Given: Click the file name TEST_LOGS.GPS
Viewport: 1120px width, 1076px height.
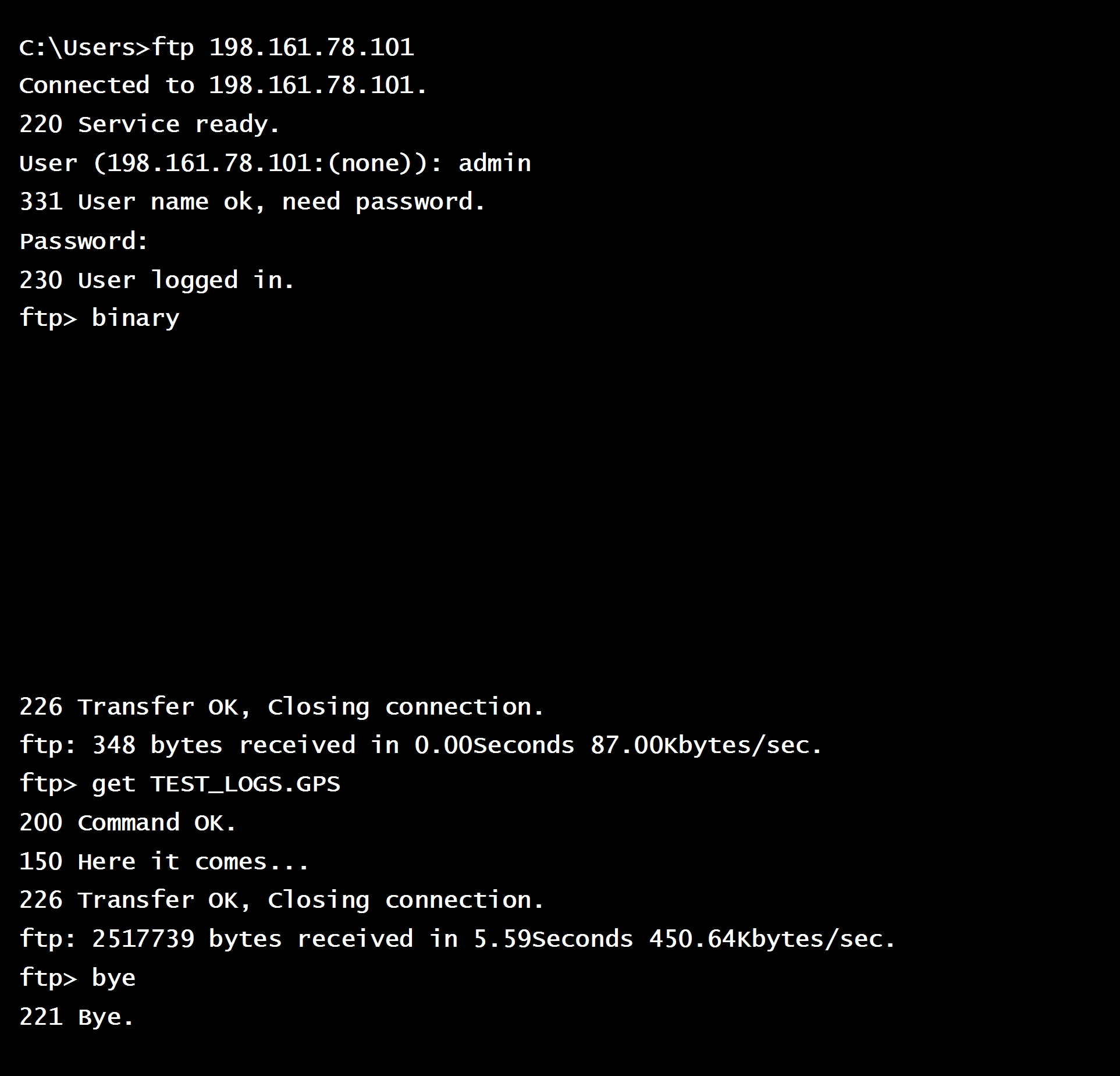Looking at the screenshot, I should (x=246, y=784).
